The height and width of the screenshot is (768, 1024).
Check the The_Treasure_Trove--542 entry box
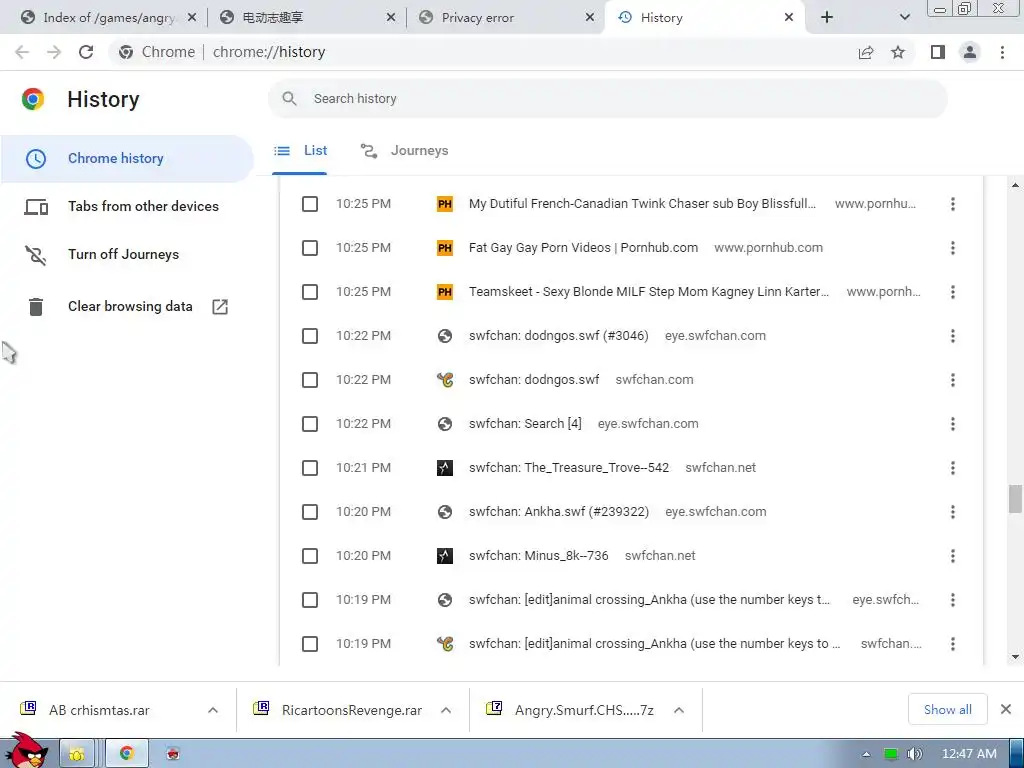tap(310, 468)
